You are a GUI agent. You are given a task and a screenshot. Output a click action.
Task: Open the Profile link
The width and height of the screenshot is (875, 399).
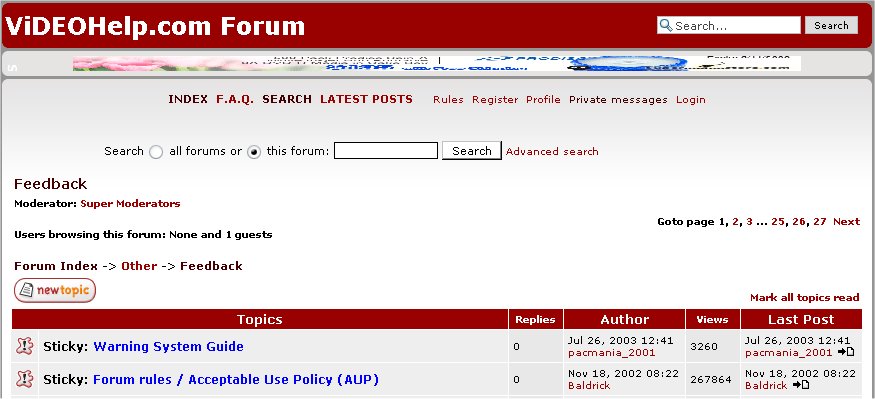pos(543,100)
